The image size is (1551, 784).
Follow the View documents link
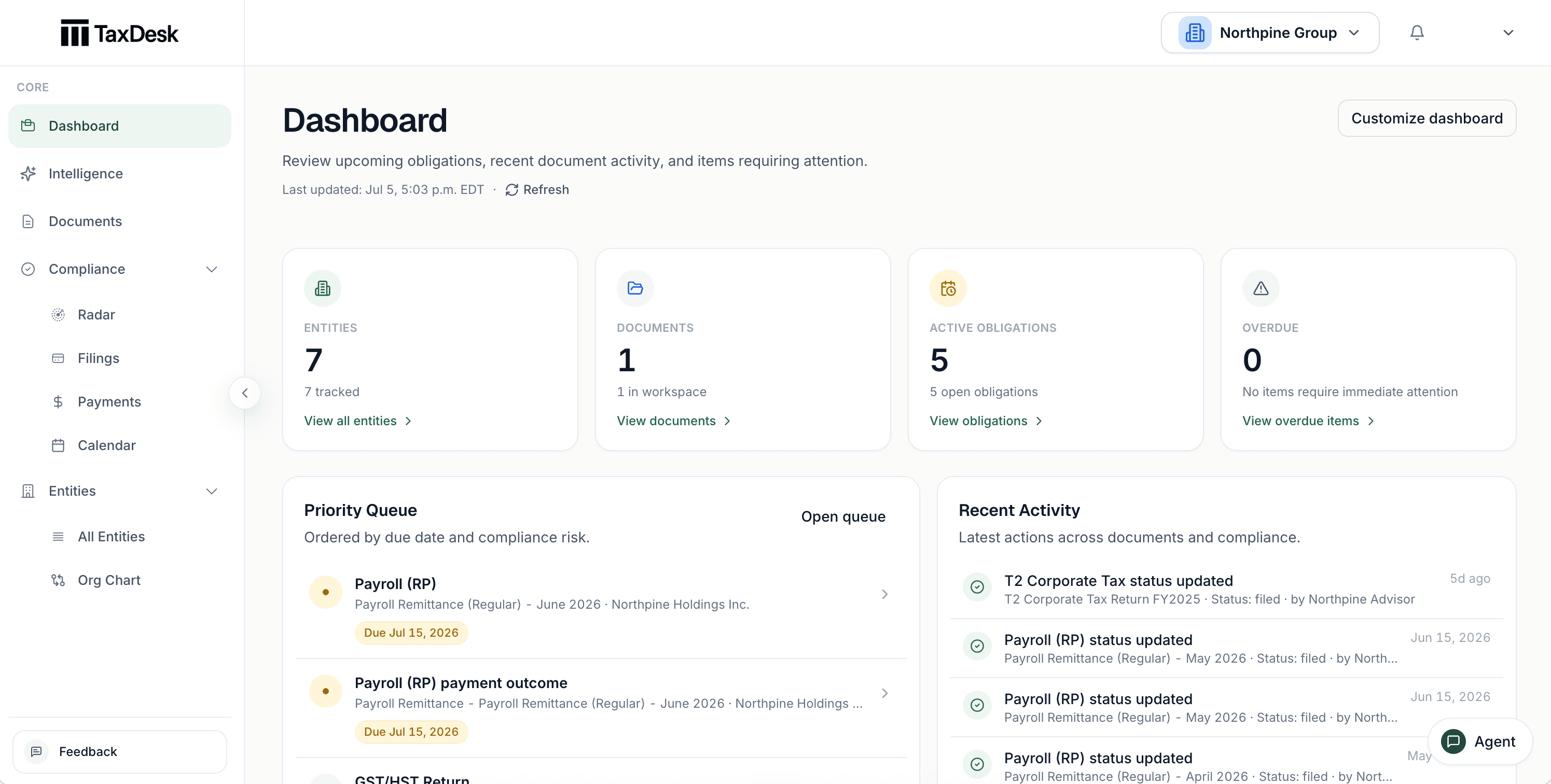pos(673,421)
